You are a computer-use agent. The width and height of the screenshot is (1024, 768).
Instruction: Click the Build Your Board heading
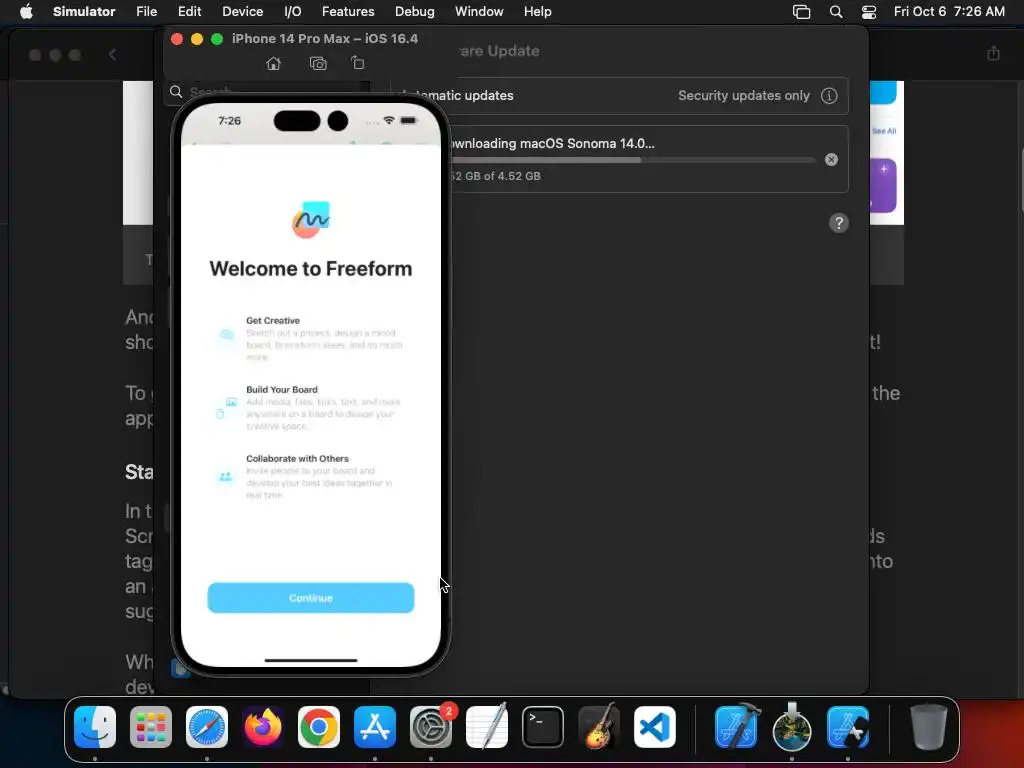(282, 390)
